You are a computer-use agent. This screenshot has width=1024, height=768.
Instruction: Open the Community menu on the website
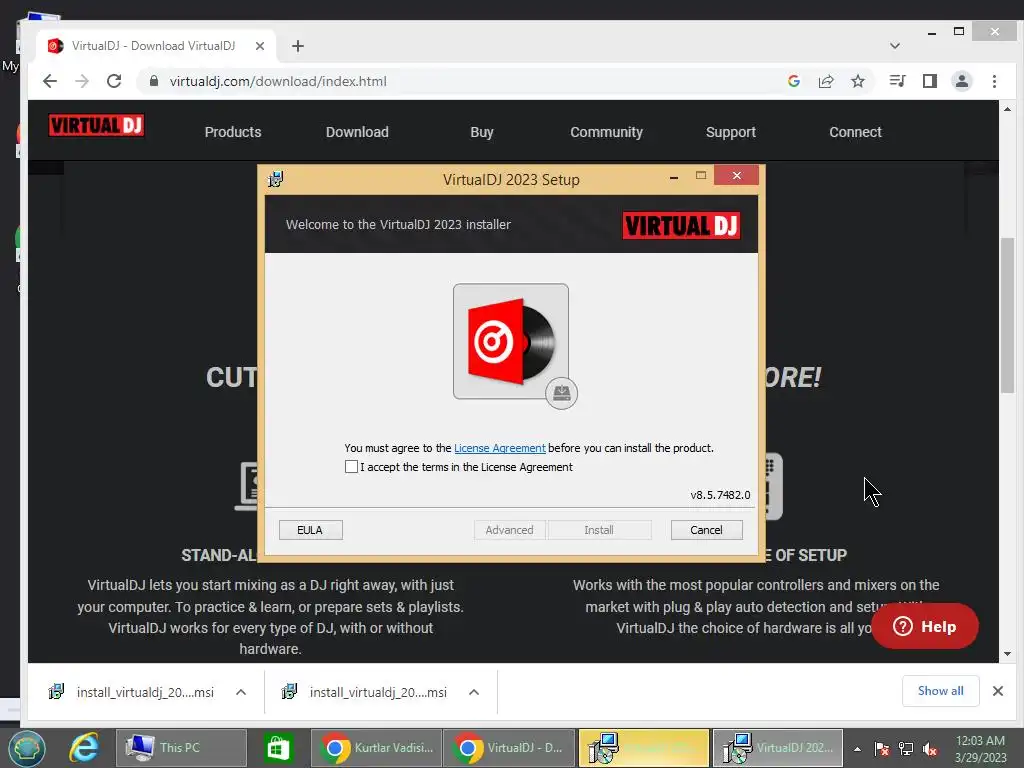coord(606,132)
